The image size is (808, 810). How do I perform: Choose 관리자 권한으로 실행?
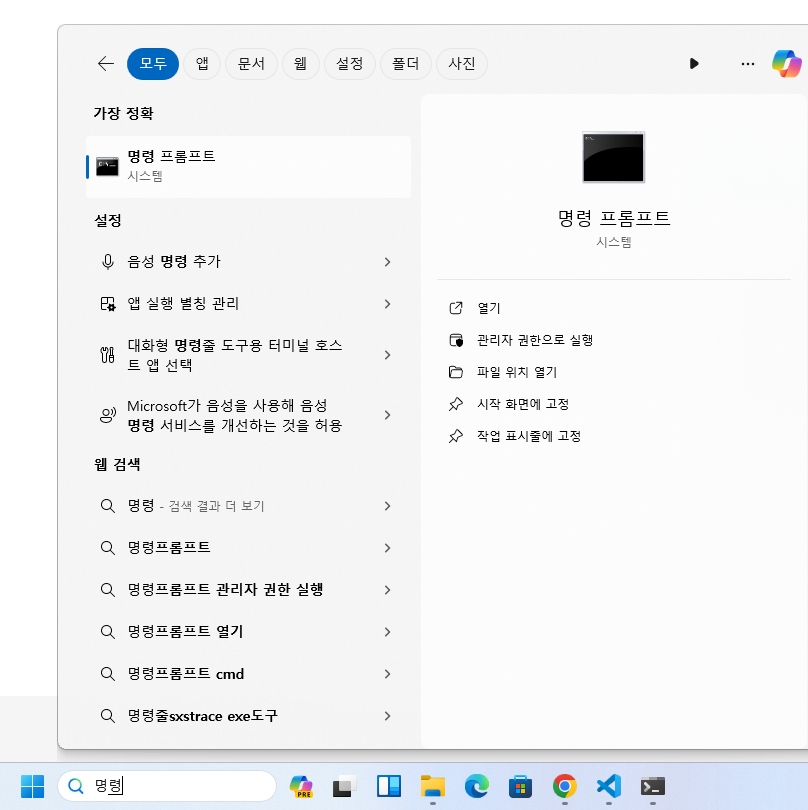click(x=535, y=340)
